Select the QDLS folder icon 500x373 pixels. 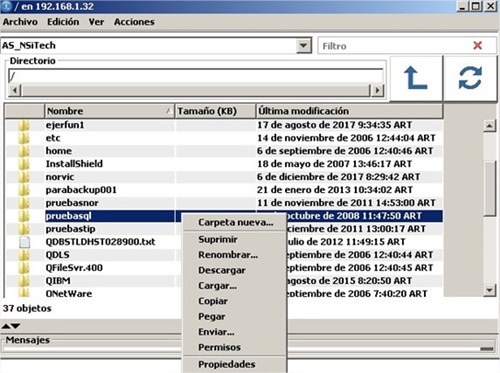pyautogui.click(x=24, y=255)
